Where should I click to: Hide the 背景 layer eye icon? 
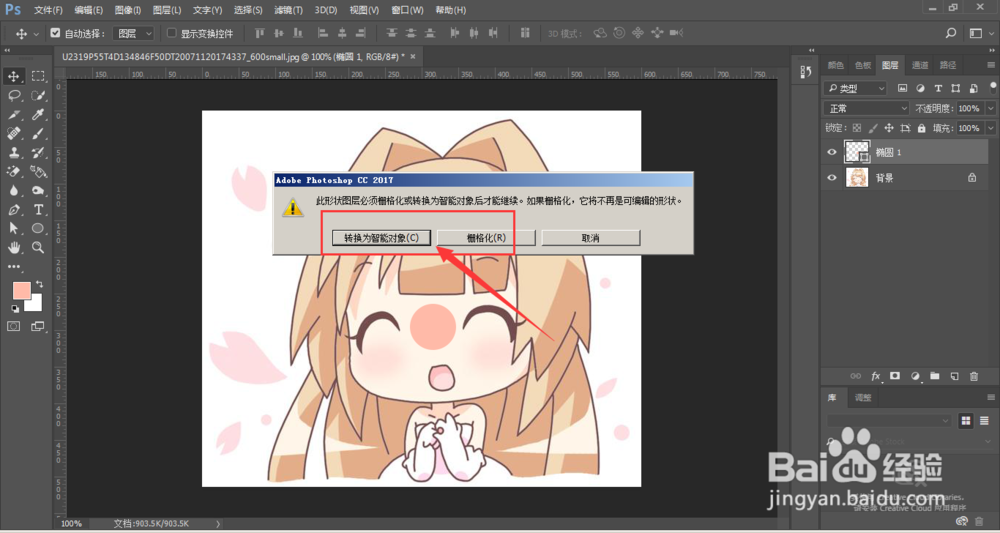click(832, 178)
